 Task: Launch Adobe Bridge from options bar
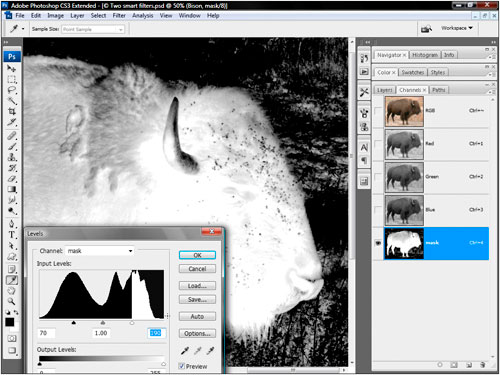pyautogui.click(x=426, y=29)
